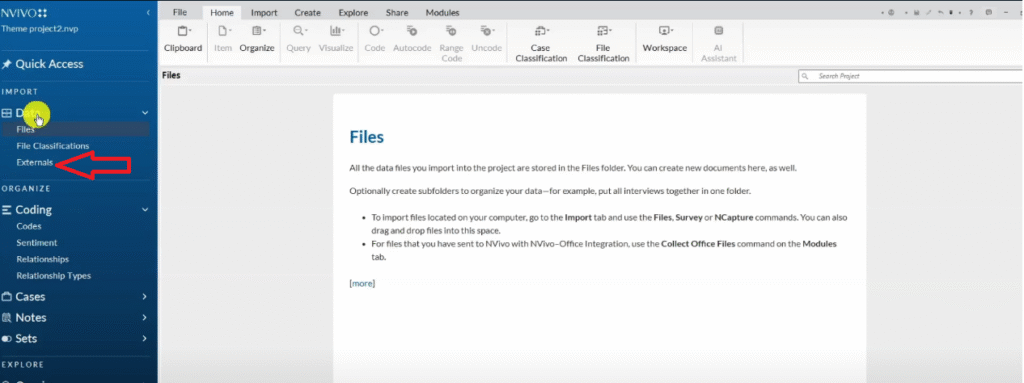Click the Coding section label
Image resolution: width=1024 pixels, height=383 pixels.
click(34, 210)
